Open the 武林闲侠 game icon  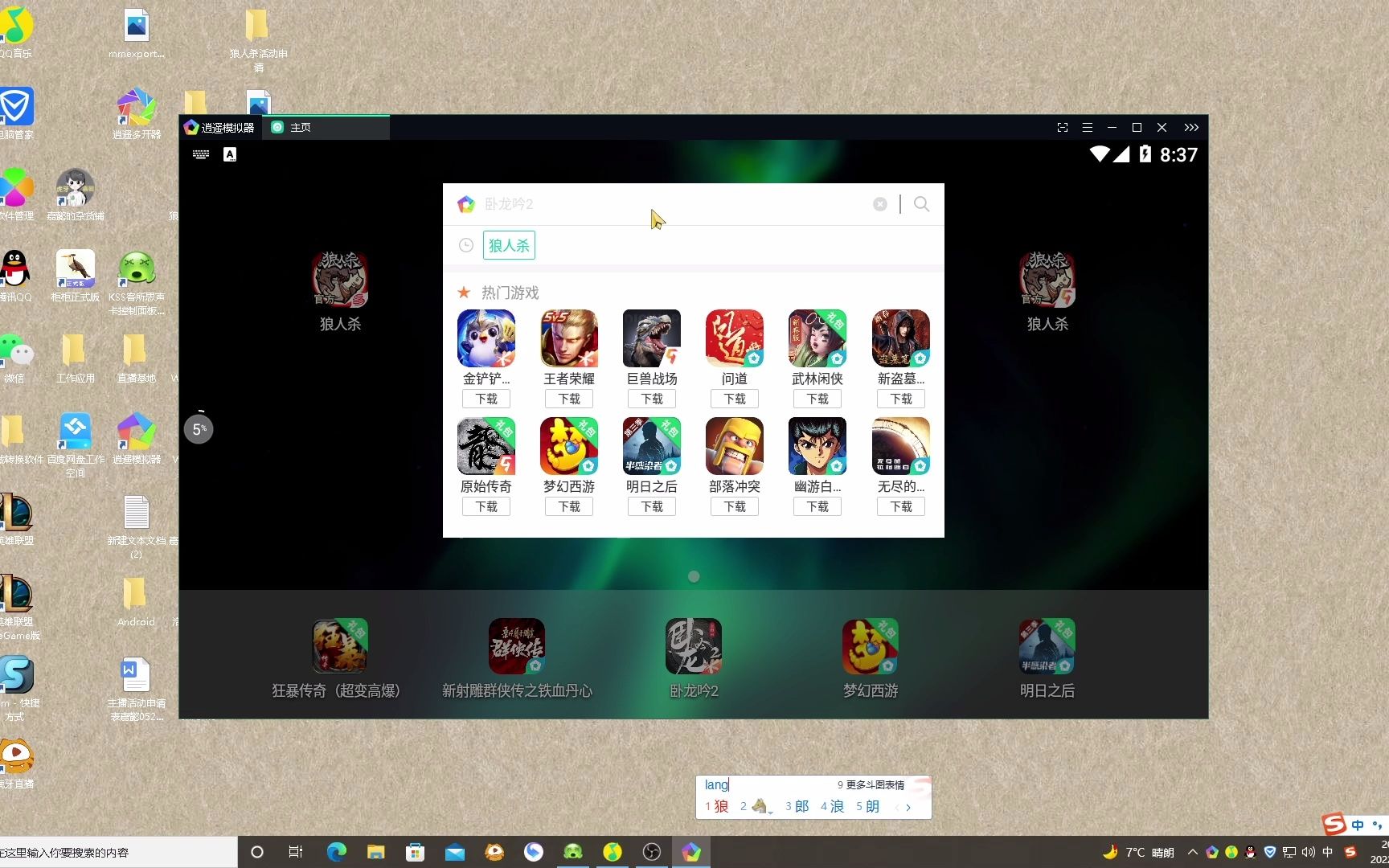pyautogui.click(x=817, y=338)
